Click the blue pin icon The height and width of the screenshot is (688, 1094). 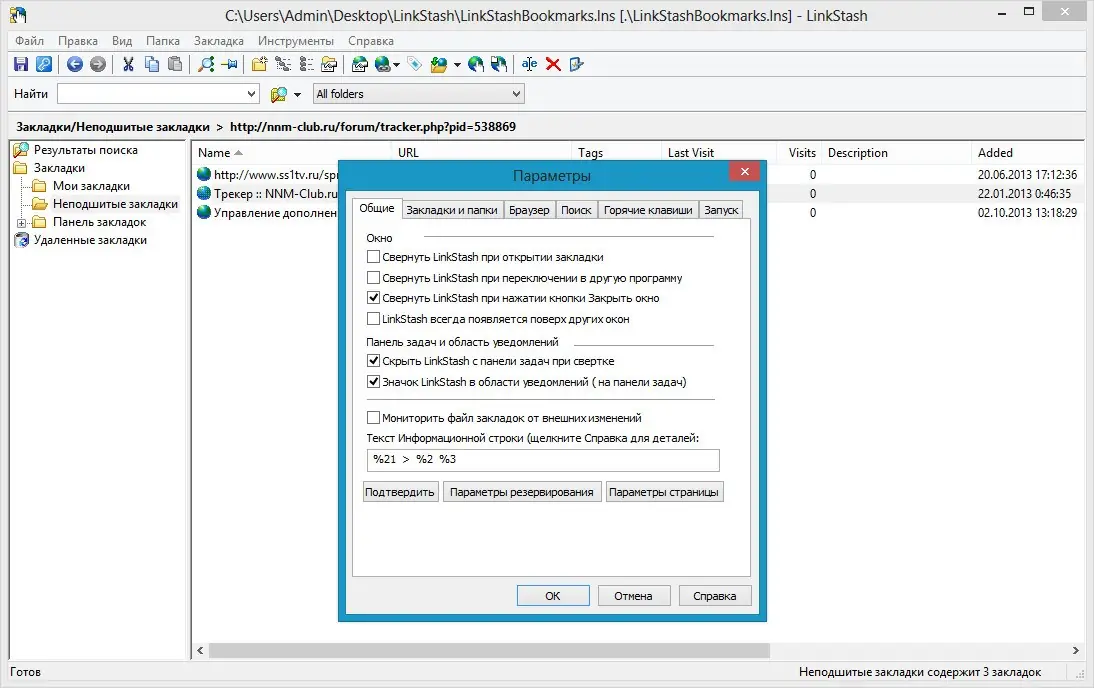229,64
